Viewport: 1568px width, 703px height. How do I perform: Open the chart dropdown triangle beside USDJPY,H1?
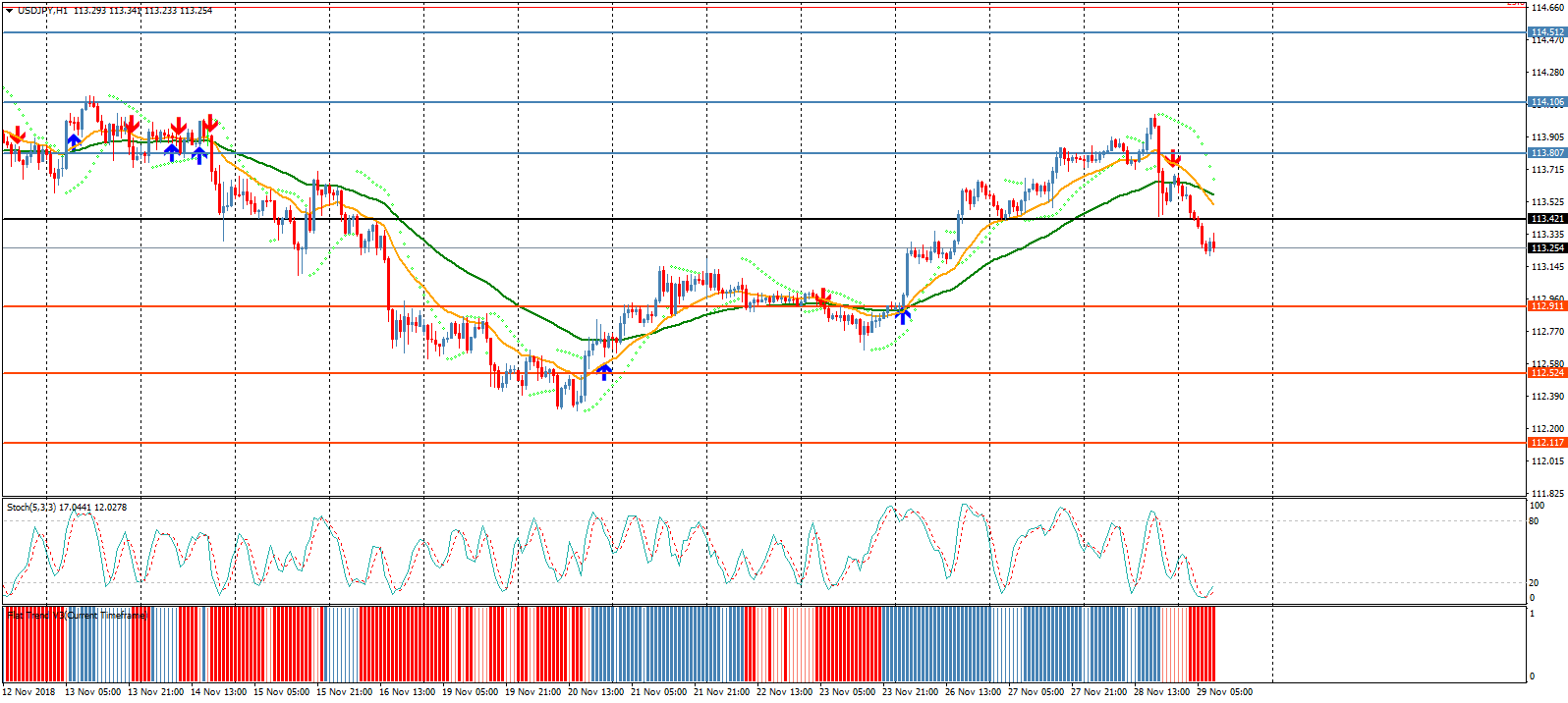point(9,11)
